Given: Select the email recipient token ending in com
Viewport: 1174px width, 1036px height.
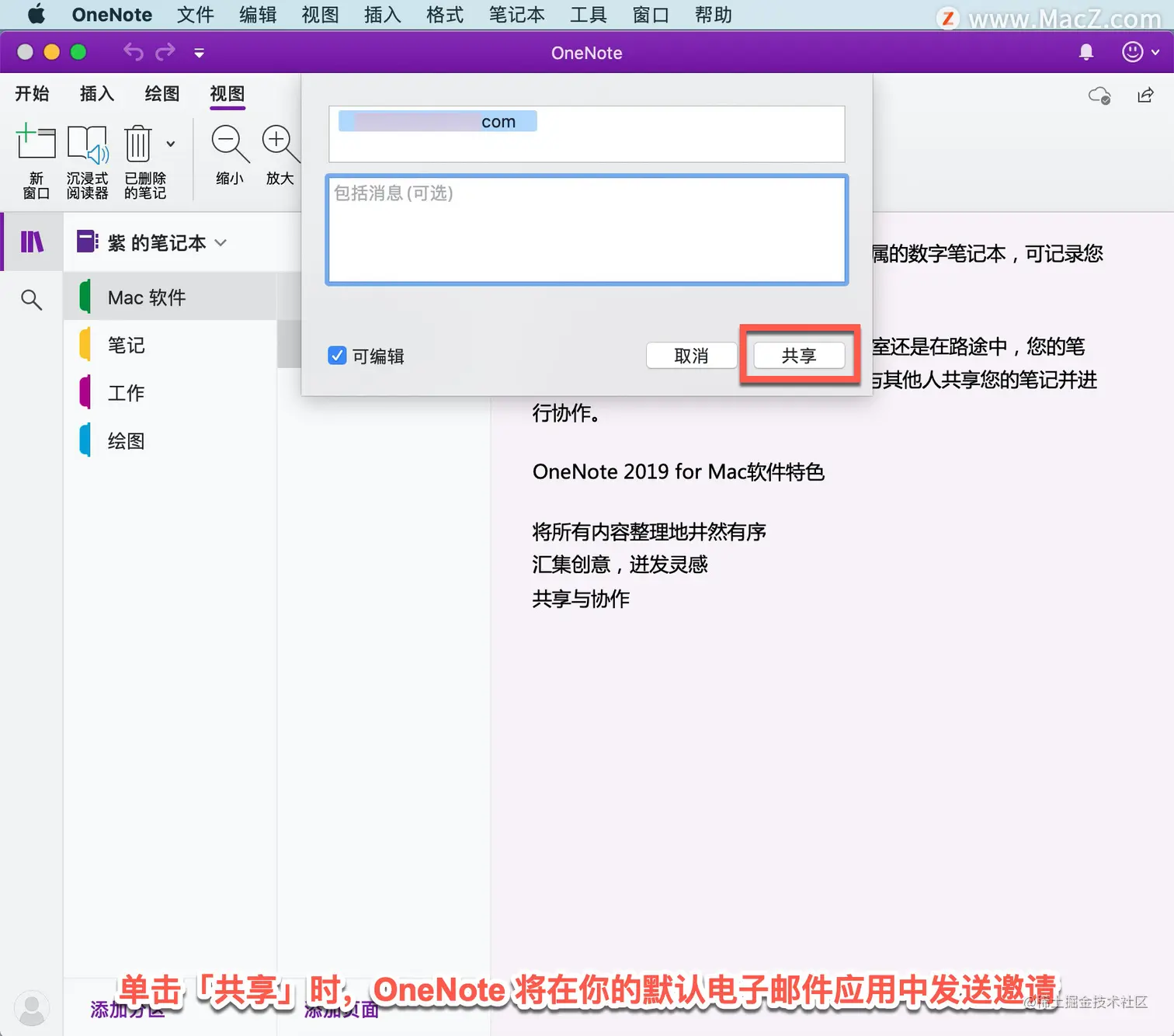Looking at the screenshot, I should (x=438, y=121).
